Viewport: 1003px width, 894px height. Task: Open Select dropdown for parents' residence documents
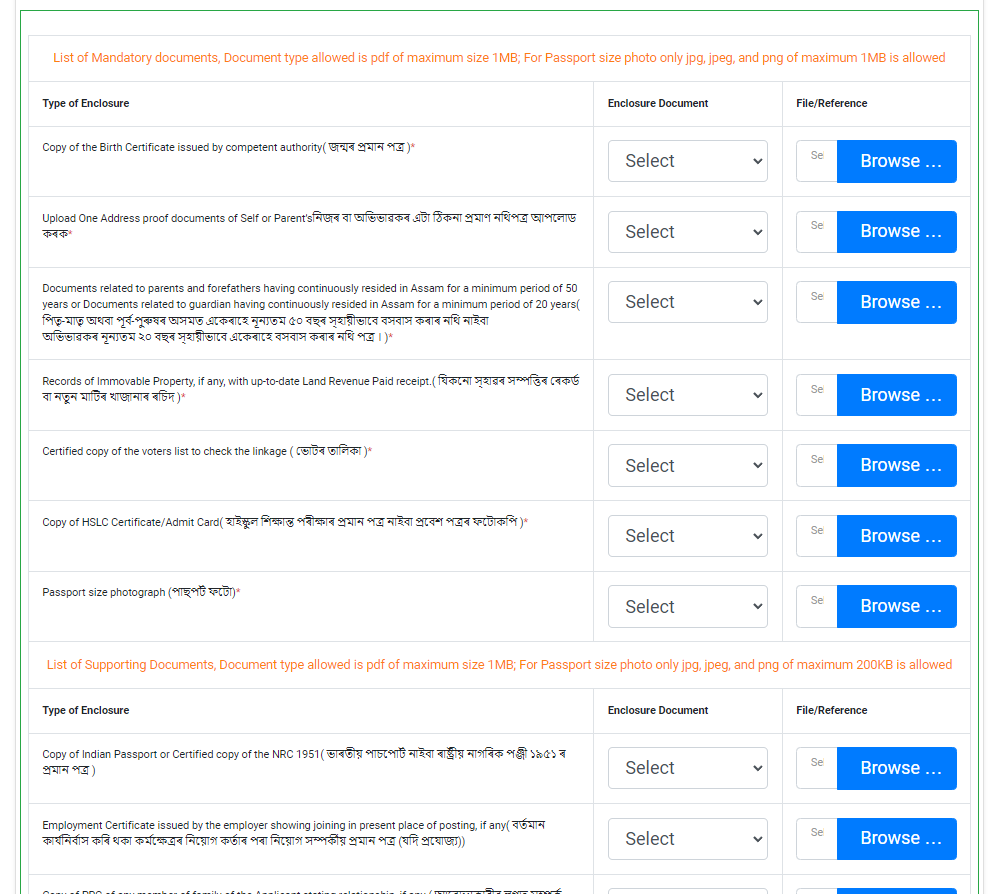[687, 302]
